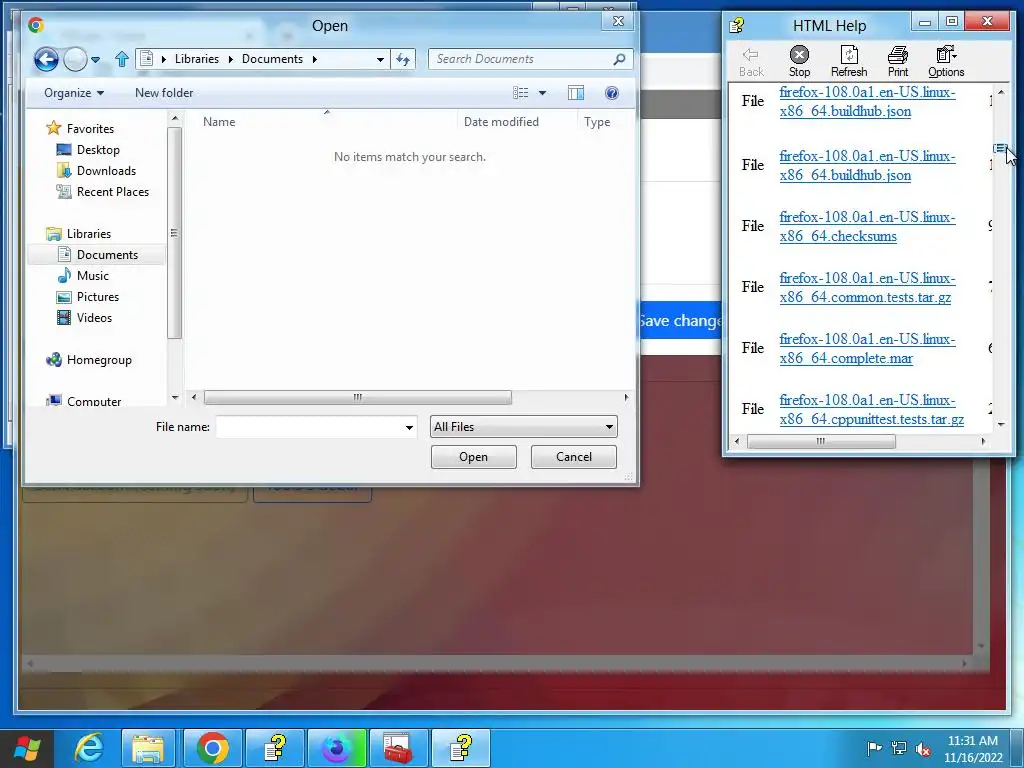Click Refresh in HTML Help toolbar
1024x768 pixels.
click(849, 61)
